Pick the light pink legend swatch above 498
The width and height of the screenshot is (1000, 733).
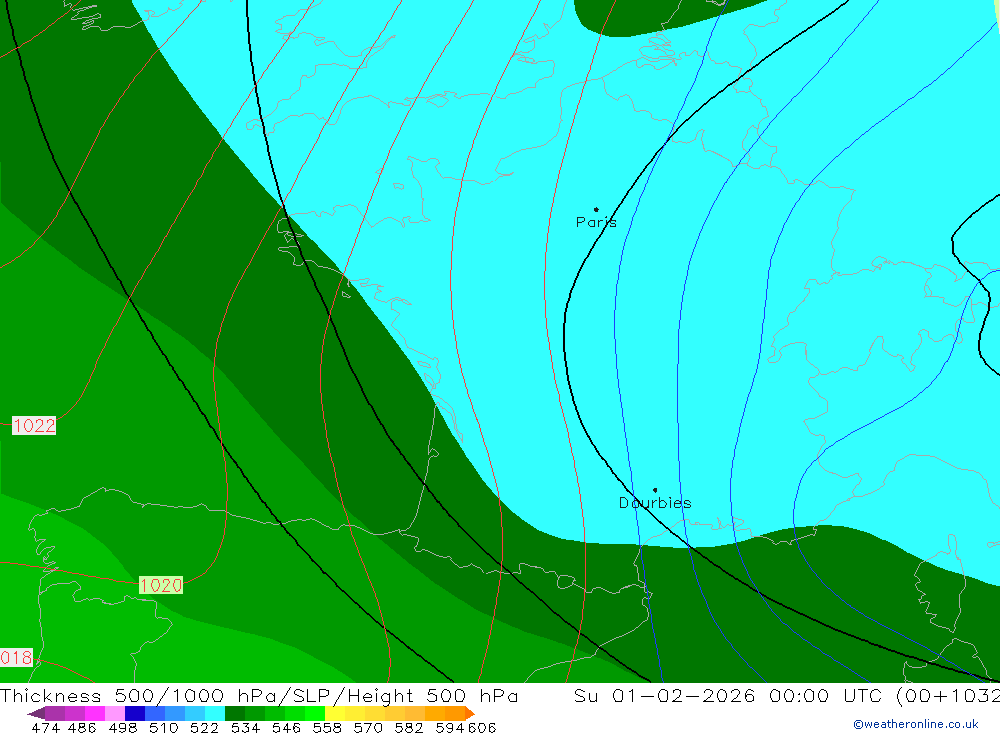(x=115, y=713)
